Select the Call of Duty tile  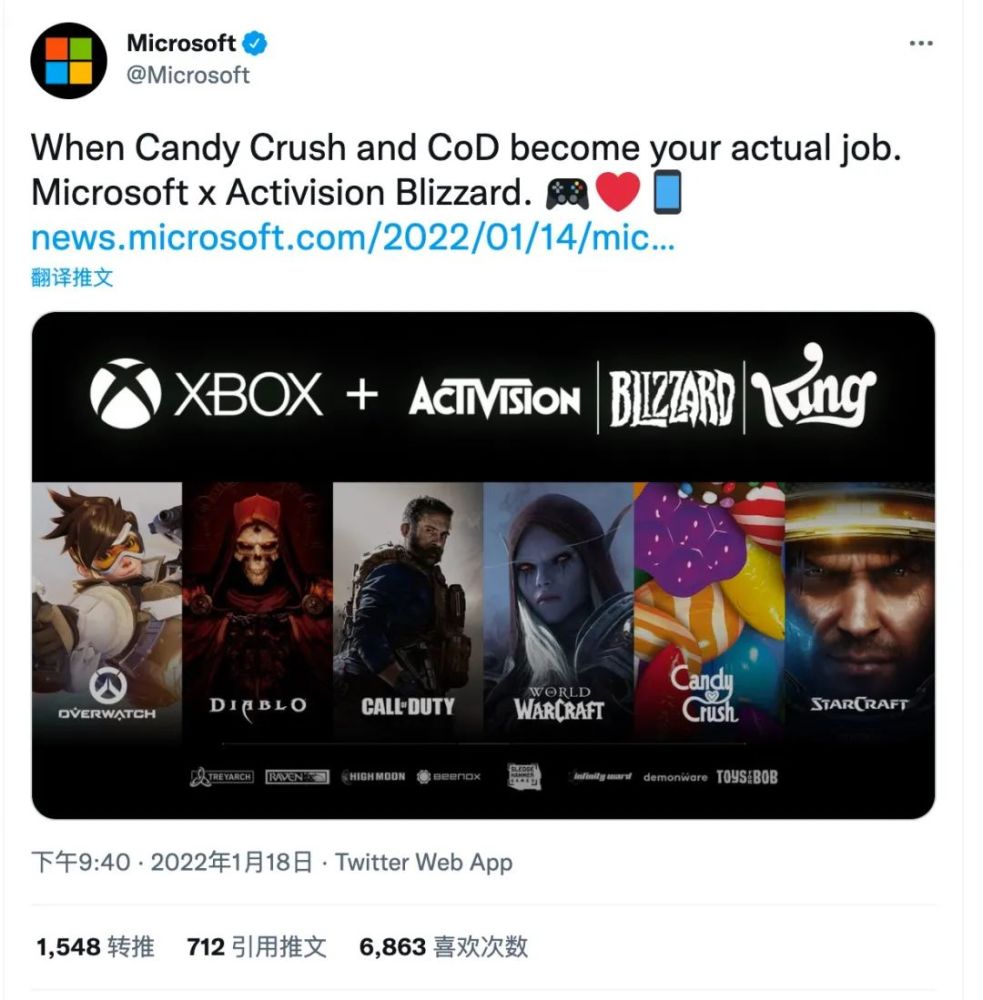point(408,612)
